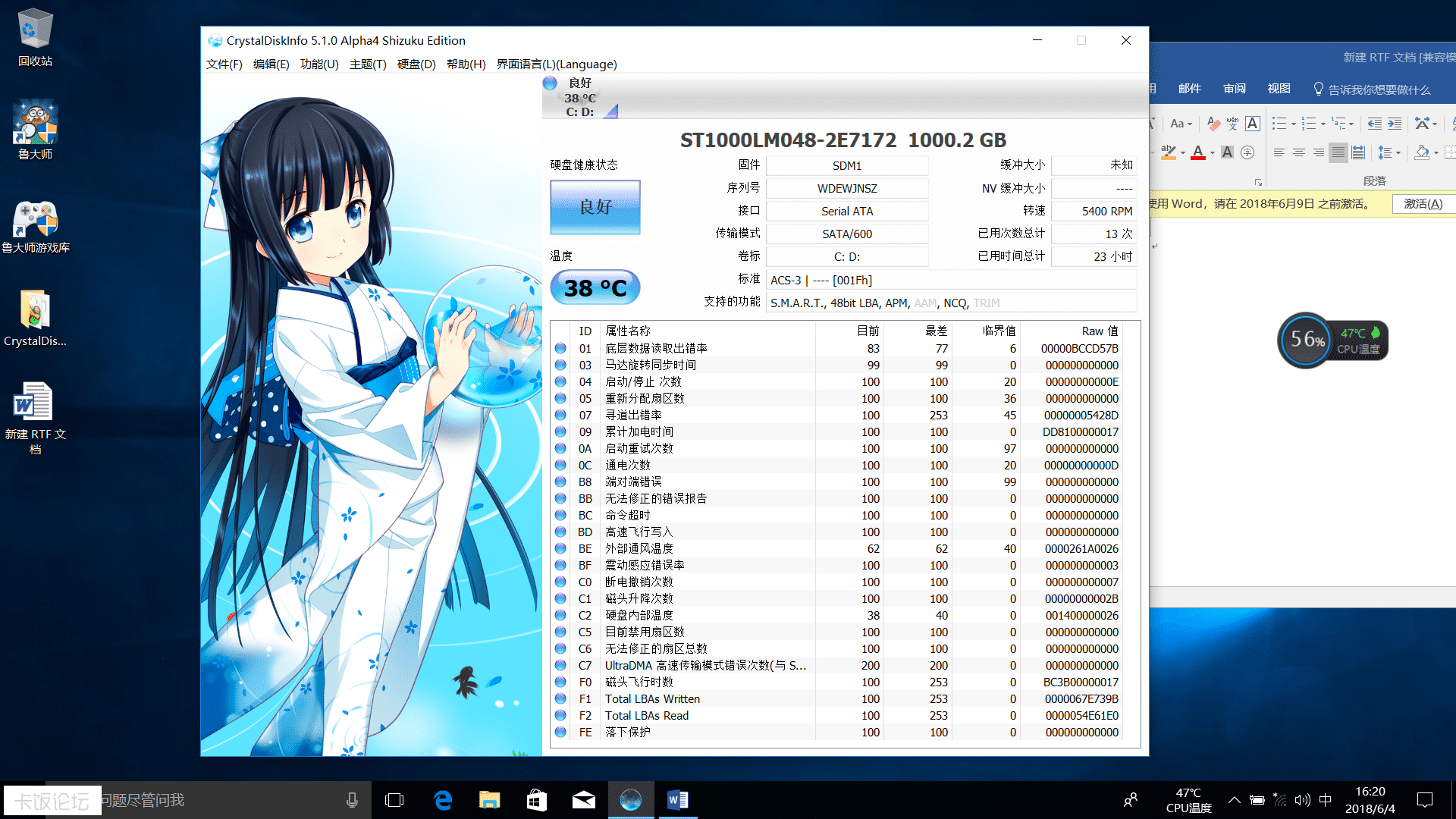Switch to Word in the taskbar
Viewport: 1456px width, 819px height.
click(x=678, y=800)
